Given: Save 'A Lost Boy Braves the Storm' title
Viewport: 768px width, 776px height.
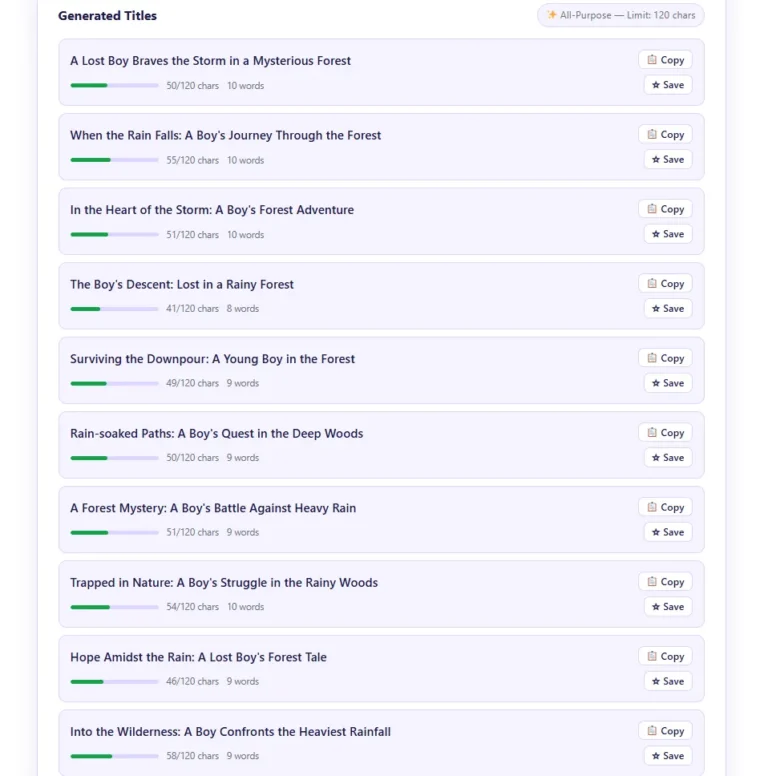Looking at the screenshot, I should (668, 85).
